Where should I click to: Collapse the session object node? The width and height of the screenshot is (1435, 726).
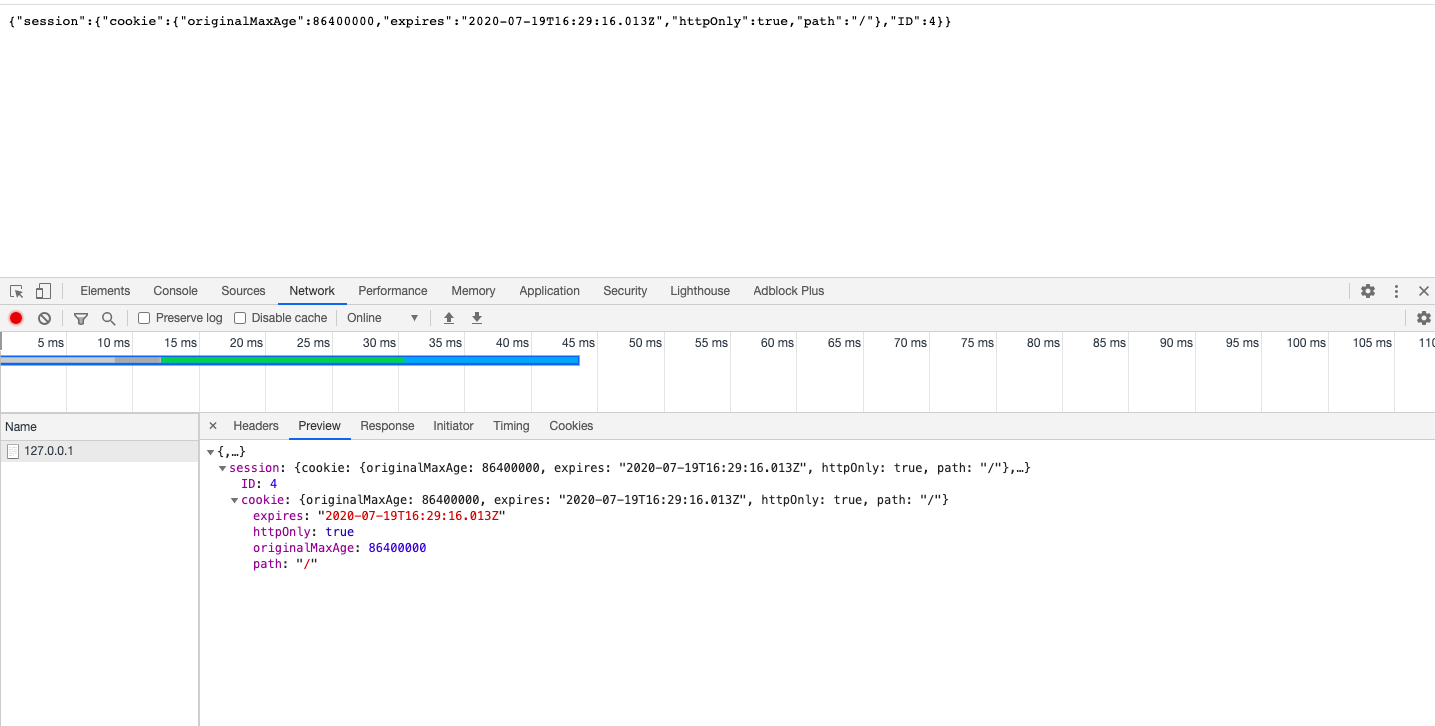223,468
